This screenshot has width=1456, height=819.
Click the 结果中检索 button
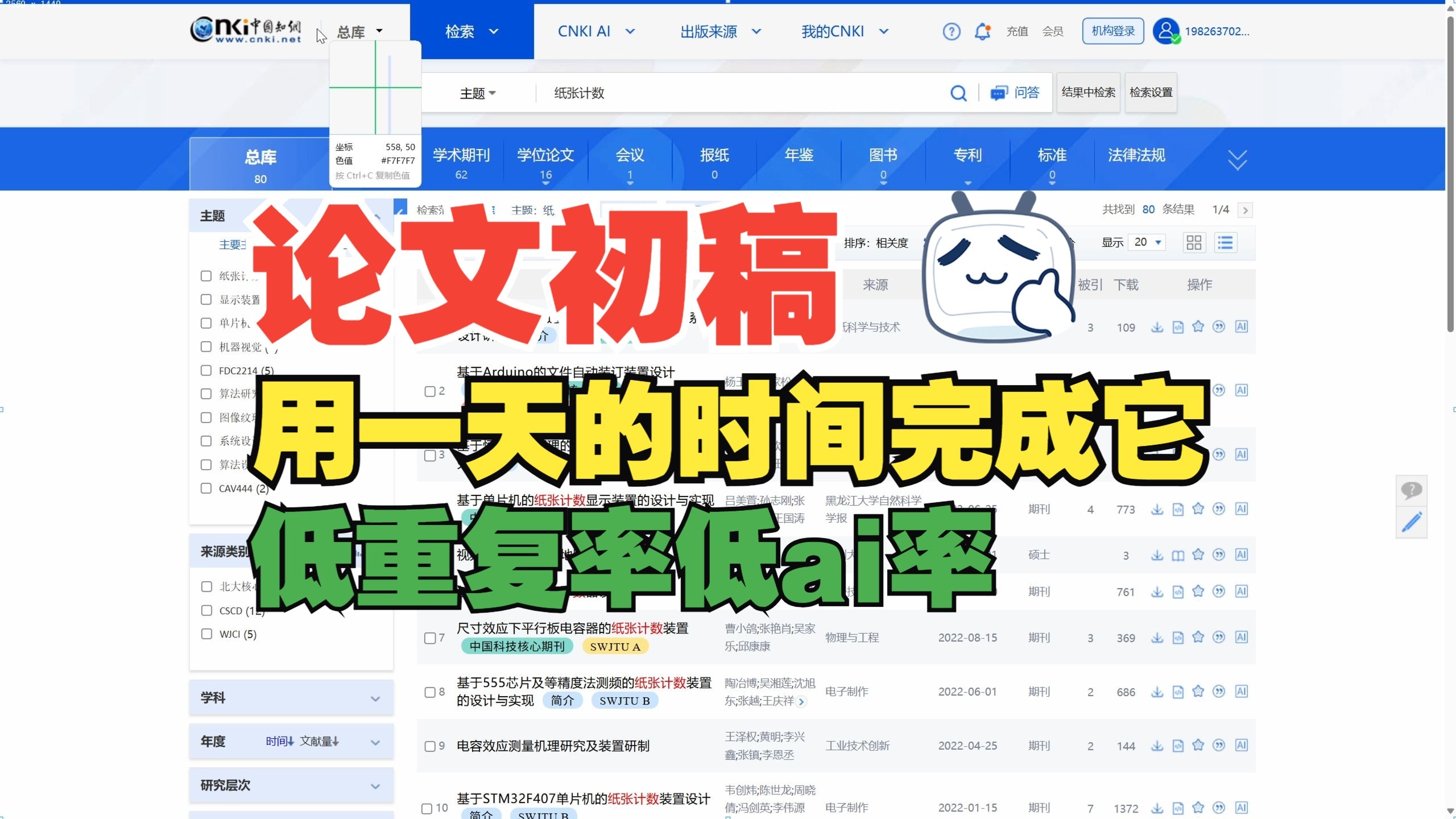[x=1088, y=92]
